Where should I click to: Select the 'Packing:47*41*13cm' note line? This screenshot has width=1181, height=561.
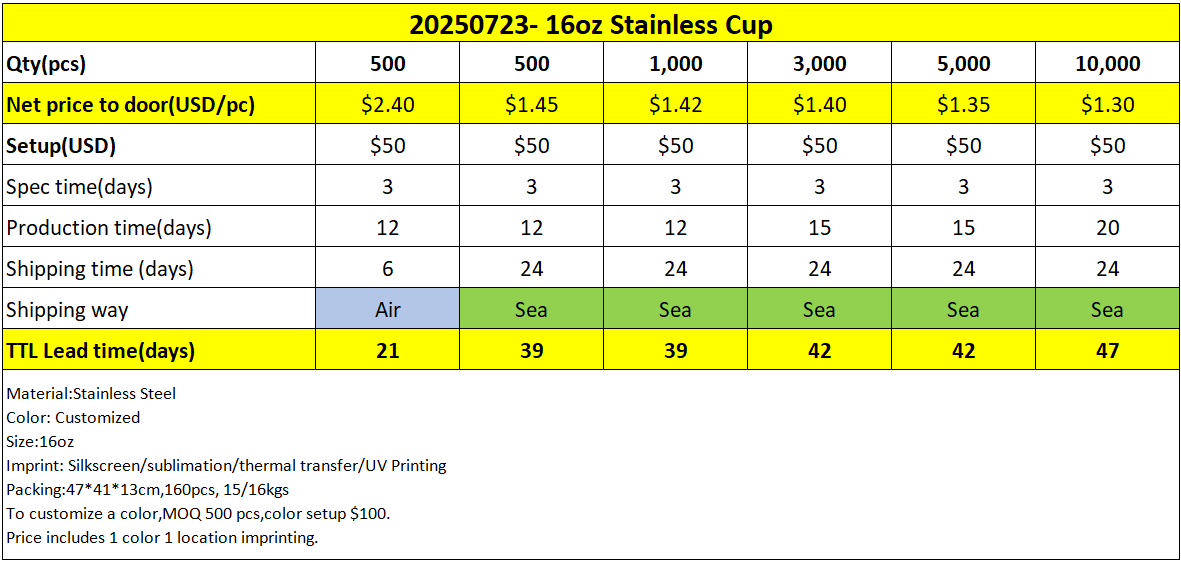[147, 490]
